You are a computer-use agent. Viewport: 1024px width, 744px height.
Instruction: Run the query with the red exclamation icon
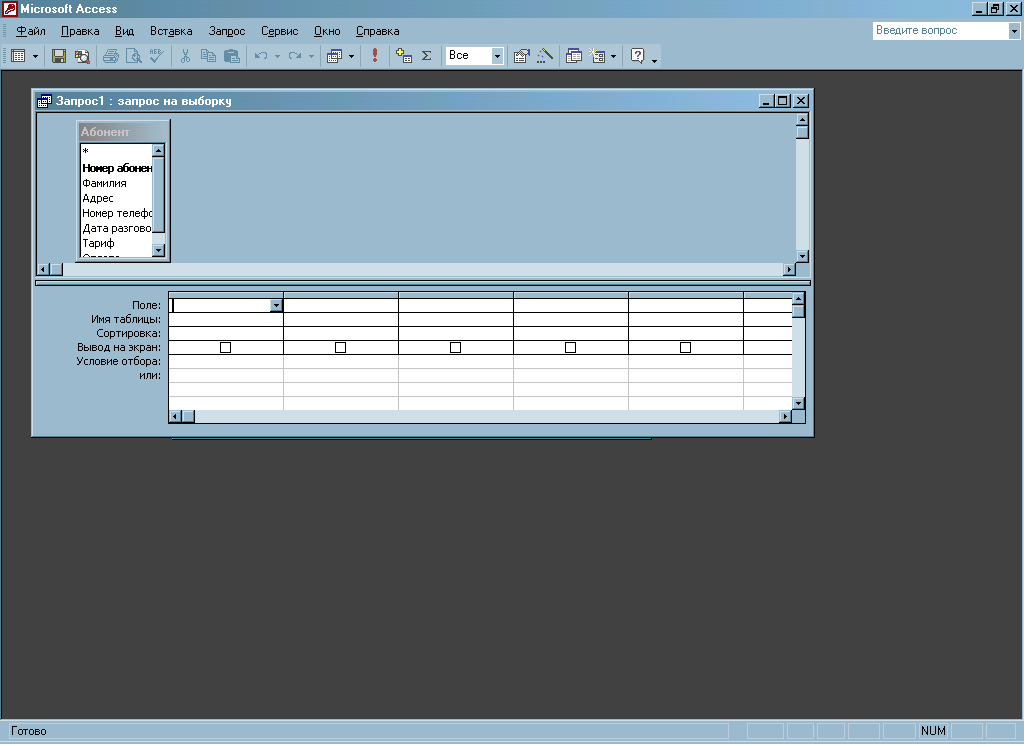[375, 56]
